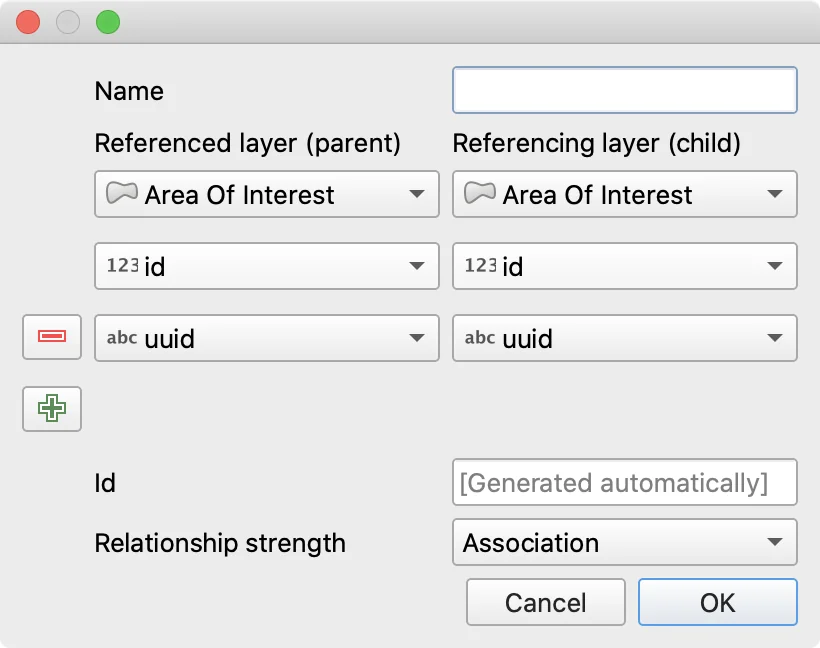
Task: Click the 123 integer icon in parent id field
Action: click(122, 266)
